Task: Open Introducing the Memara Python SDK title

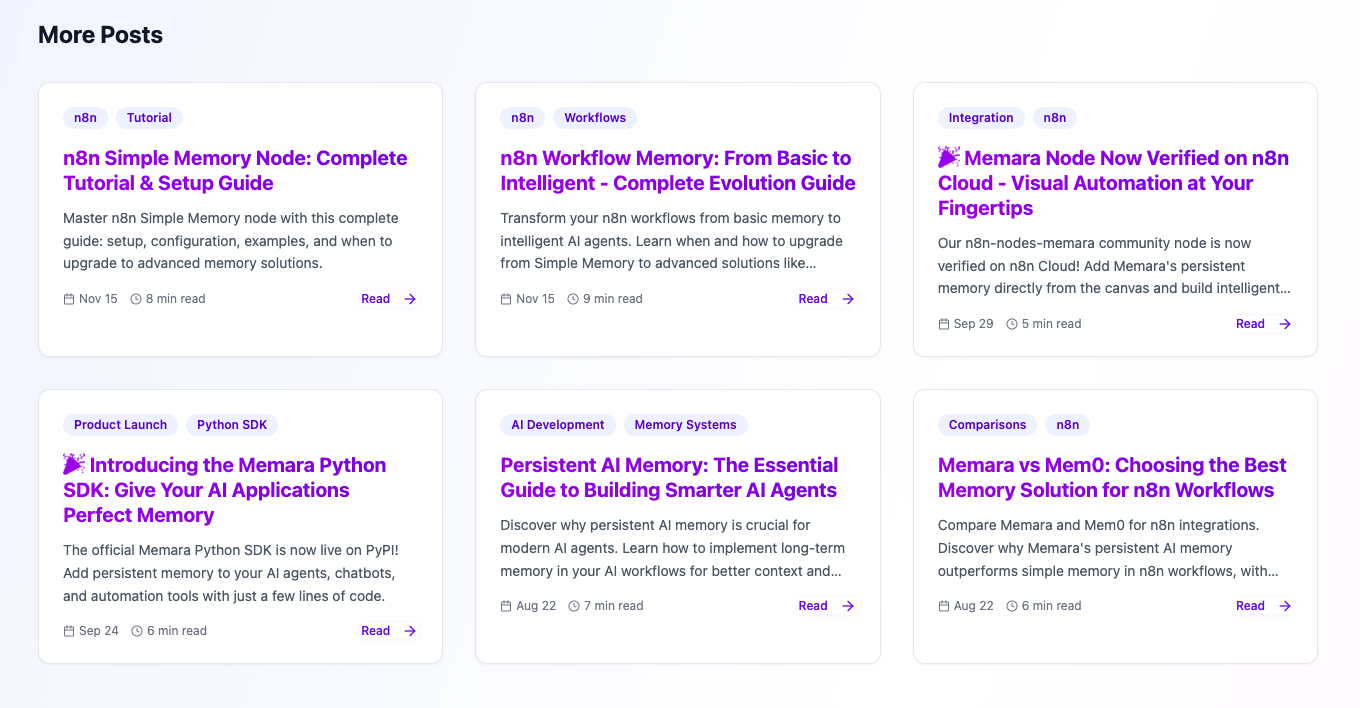Action: pyautogui.click(x=224, y=490)
